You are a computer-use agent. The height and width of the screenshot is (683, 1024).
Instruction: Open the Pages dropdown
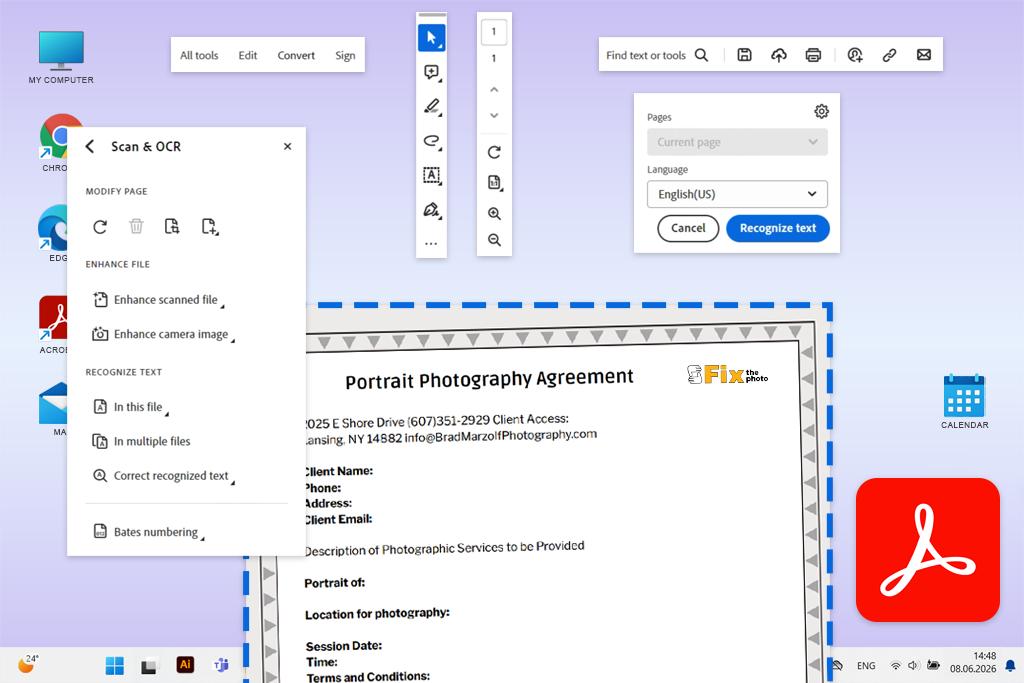pos(737,142)
